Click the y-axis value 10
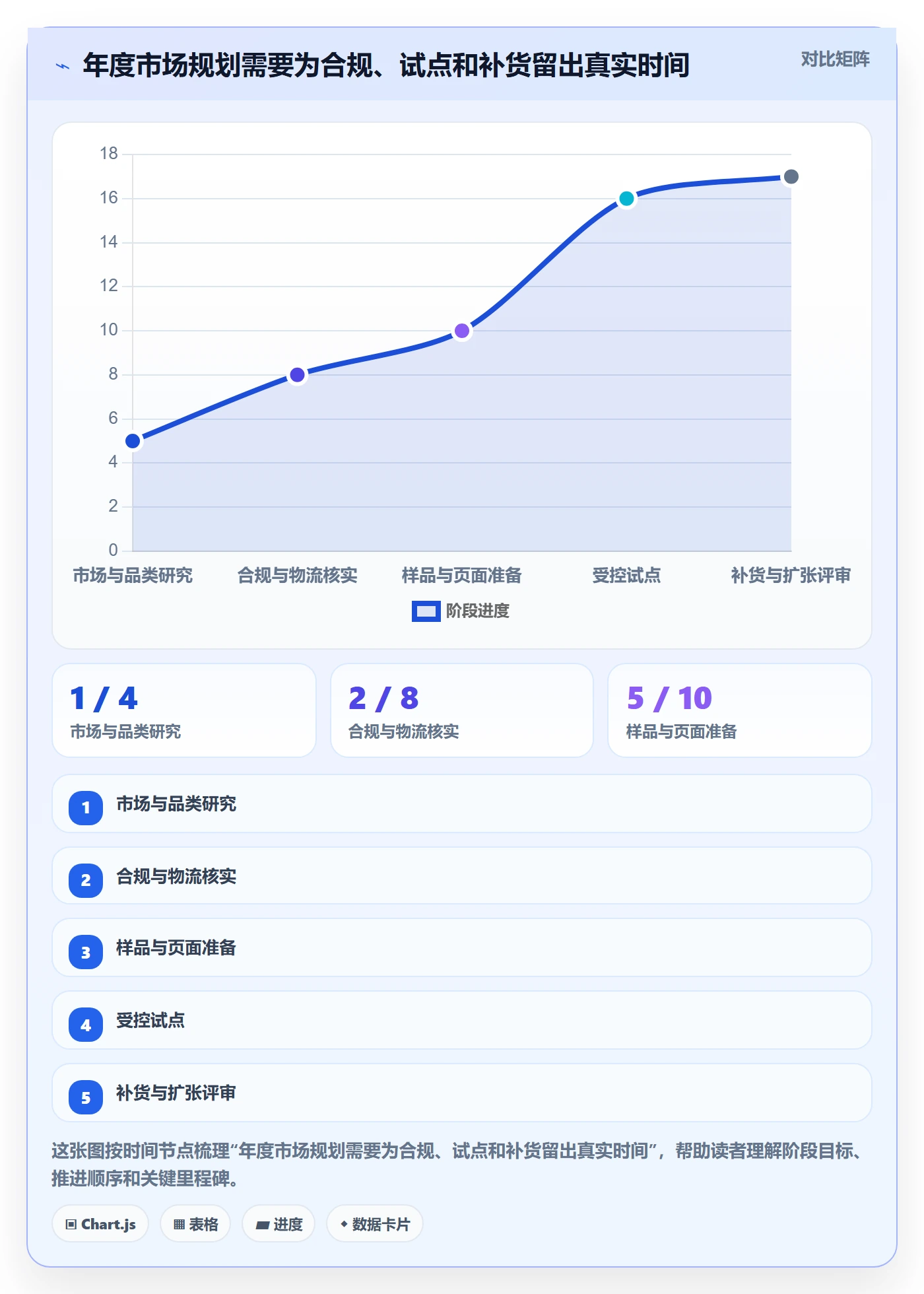This screenshot has width=924, height=1294. coord(109,330)
